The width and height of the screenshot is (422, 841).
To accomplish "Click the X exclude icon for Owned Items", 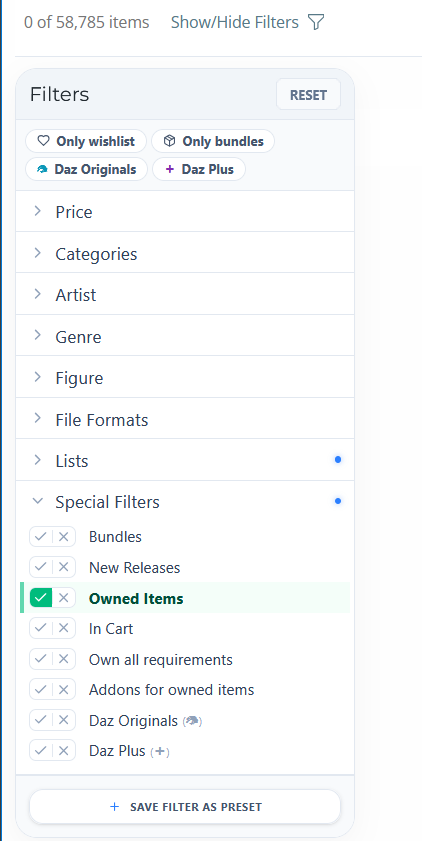I will (64, 598).
